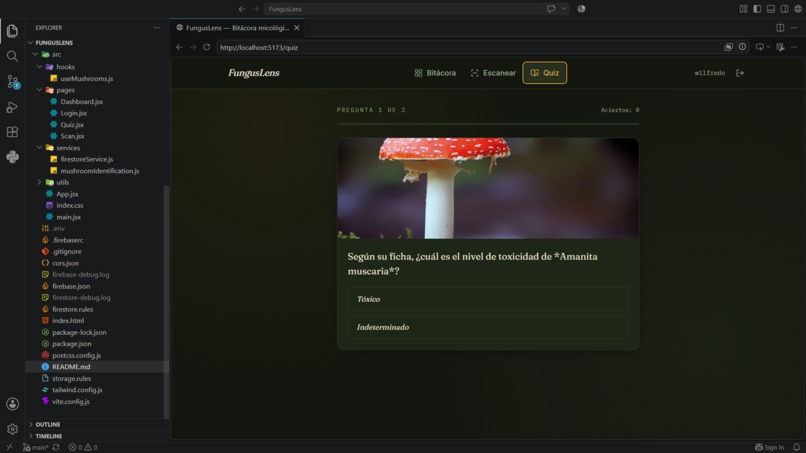Go back in the browser preview
806x453 pixels.
pos(179,47)
